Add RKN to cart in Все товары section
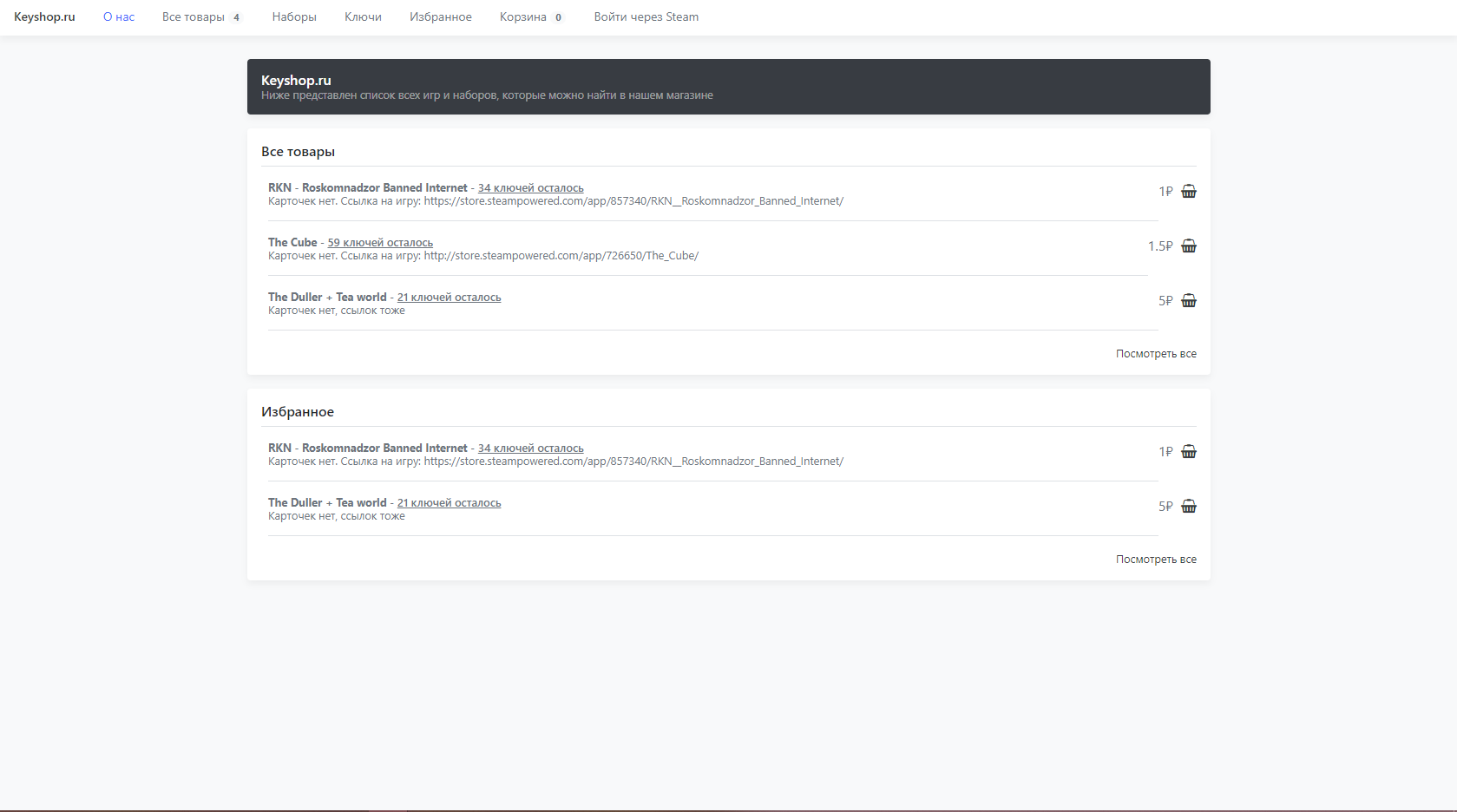This screenshot has width=1457, height=812. coord(1188,192)
